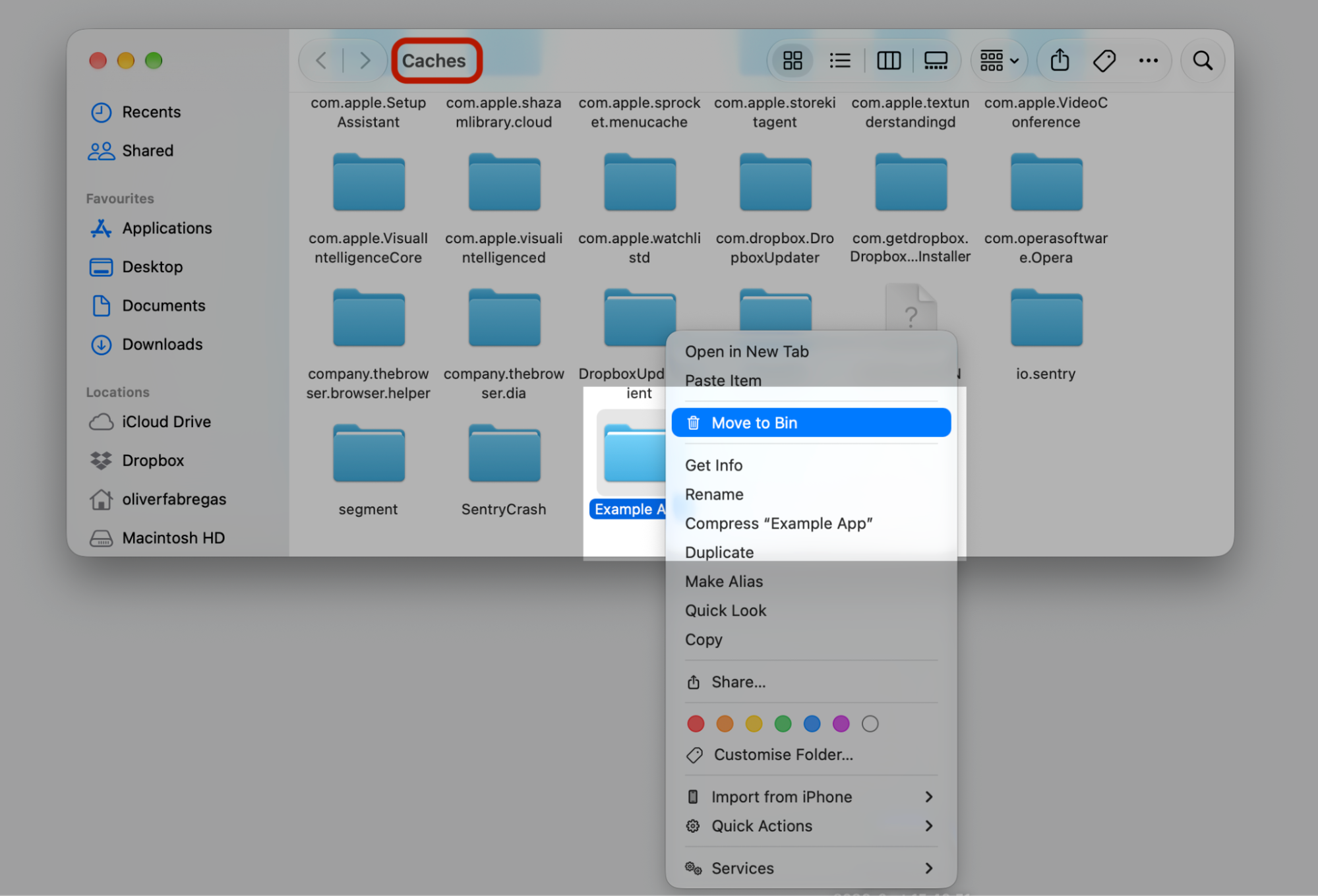Image resolution: width=1318 pixels, height=896 pixels.
Task: Go forward with the right chevron button
Action: coord(365,61)
